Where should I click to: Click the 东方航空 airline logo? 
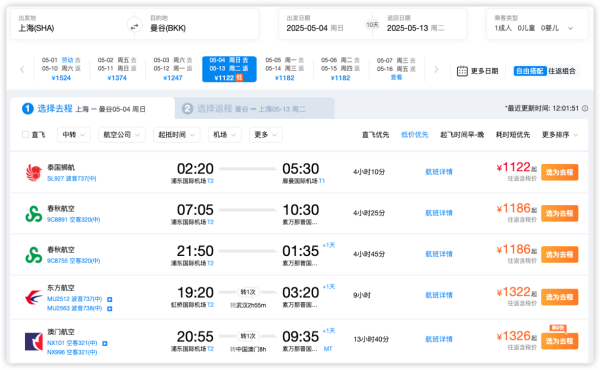[x=34, y=297]
